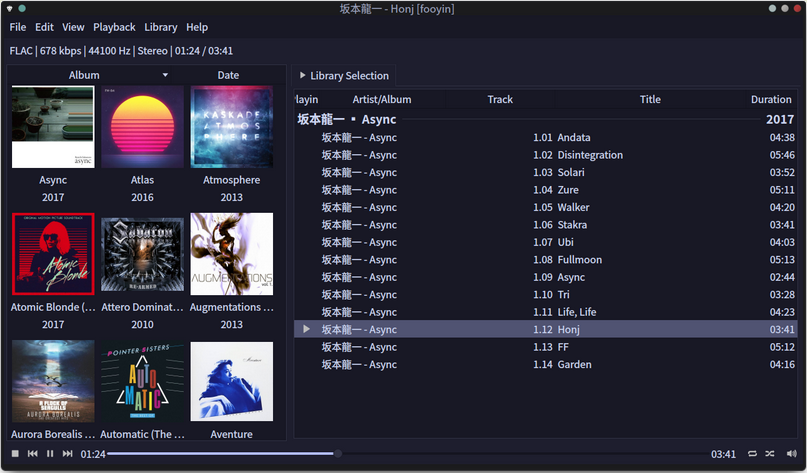Select track 1.09 Async
This screenshot has width=807, height=473.
click(x=546, y=277)
